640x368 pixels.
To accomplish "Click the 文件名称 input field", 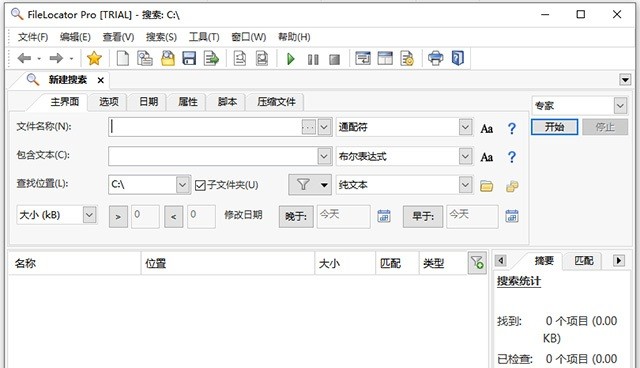I will pyautogui.click(x=205, y=127).
